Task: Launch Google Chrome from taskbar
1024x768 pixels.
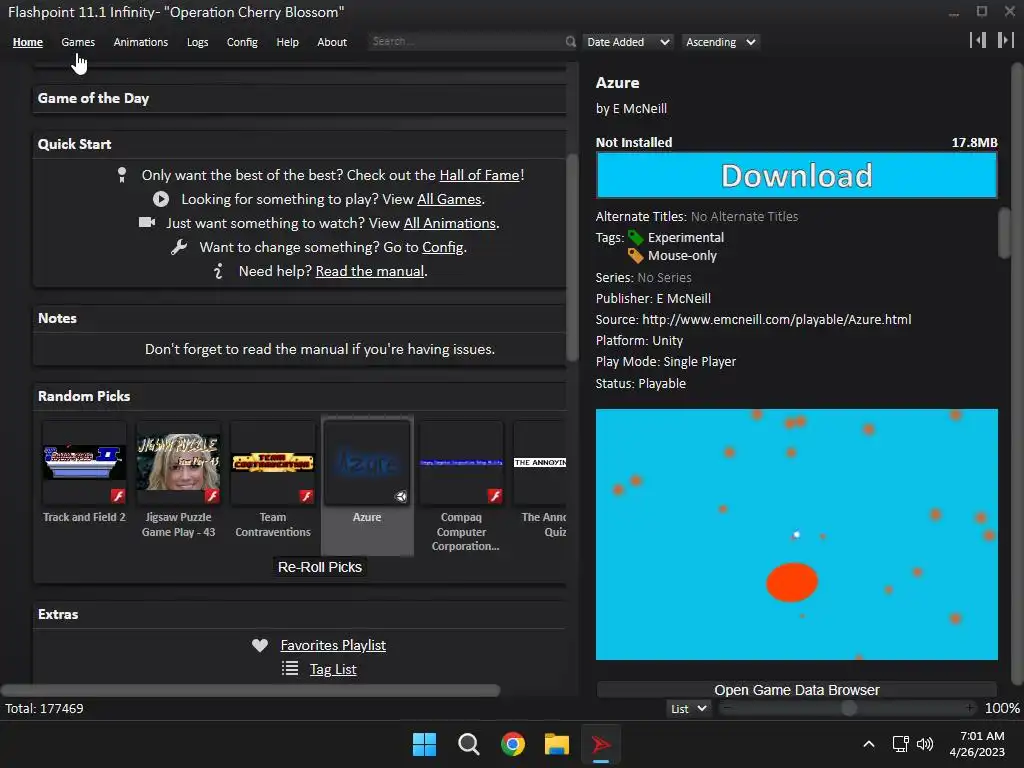Action: click(x=513, y=744)
